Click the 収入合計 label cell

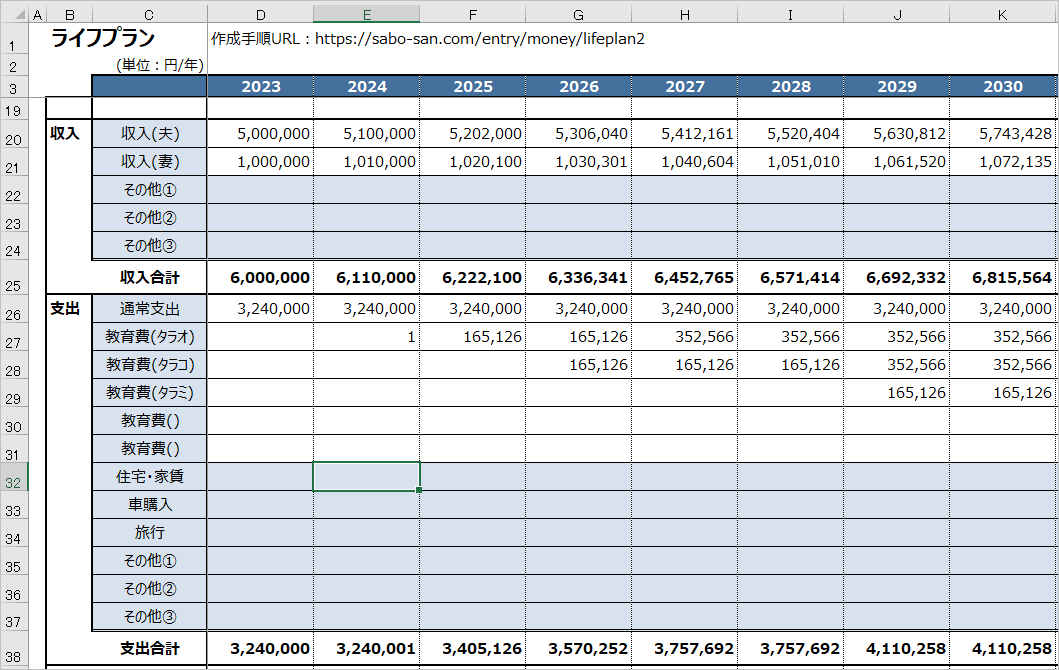pyautogui.click(x=149, y=278)
